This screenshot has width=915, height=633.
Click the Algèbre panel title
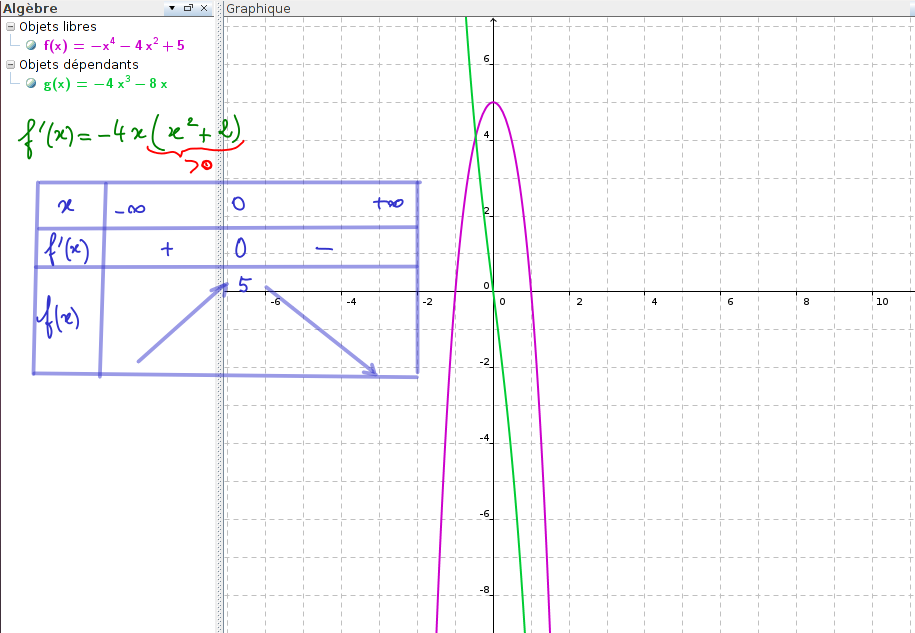(x=30, y=8)
